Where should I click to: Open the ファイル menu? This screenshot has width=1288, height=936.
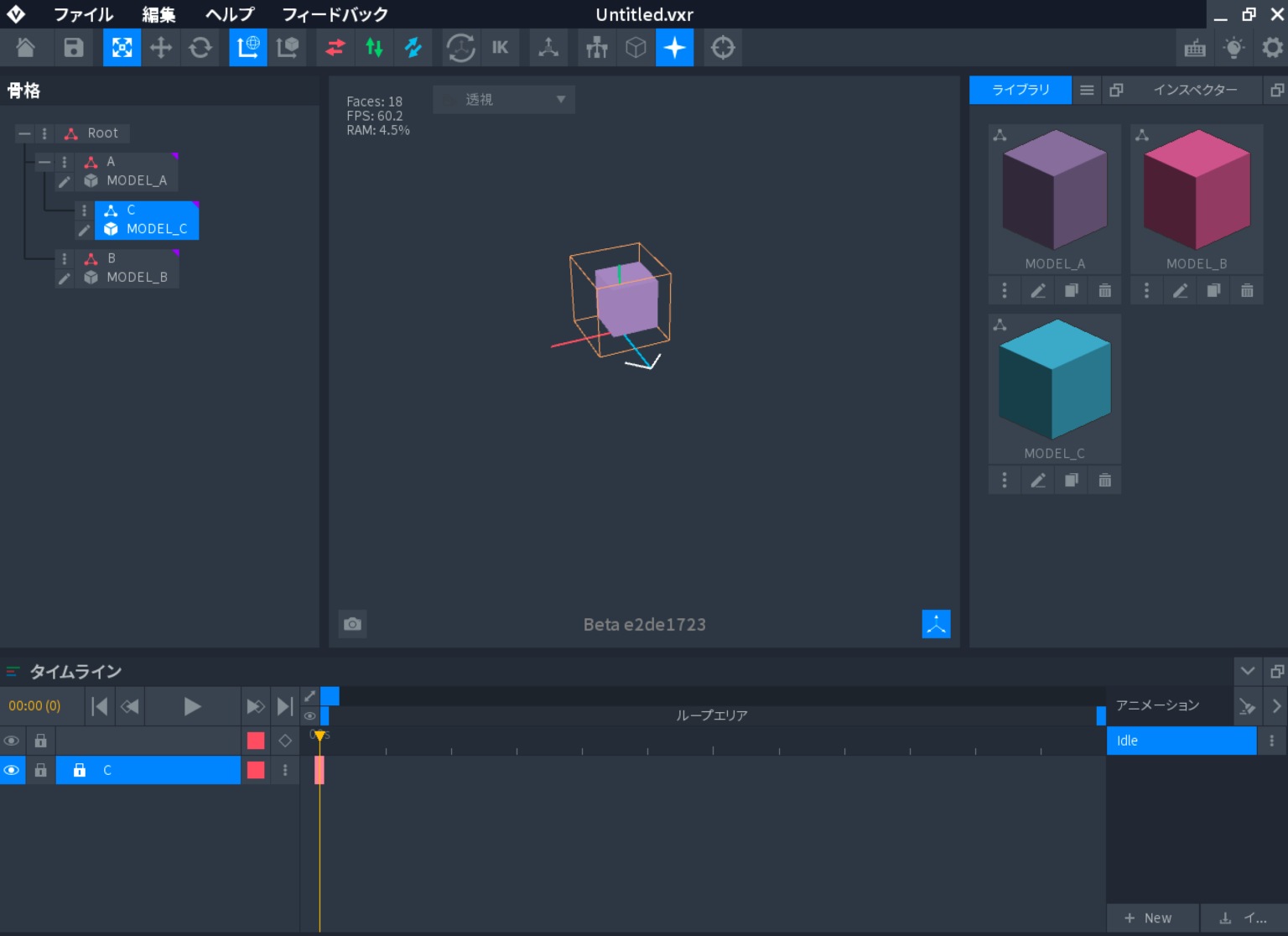[83, 14]
